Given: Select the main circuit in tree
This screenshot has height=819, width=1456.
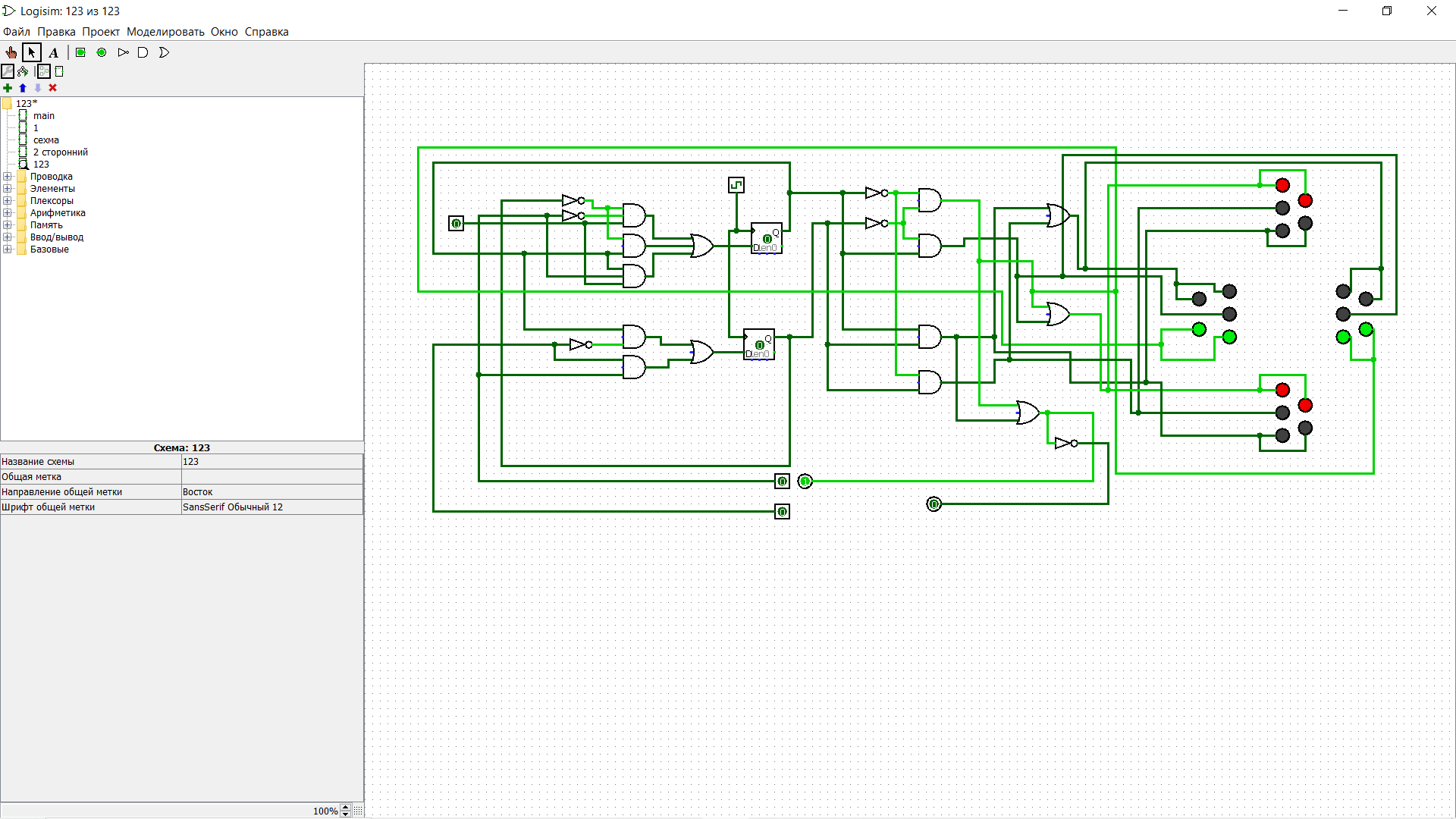Looking at the screenshot, I should (43, 116).
